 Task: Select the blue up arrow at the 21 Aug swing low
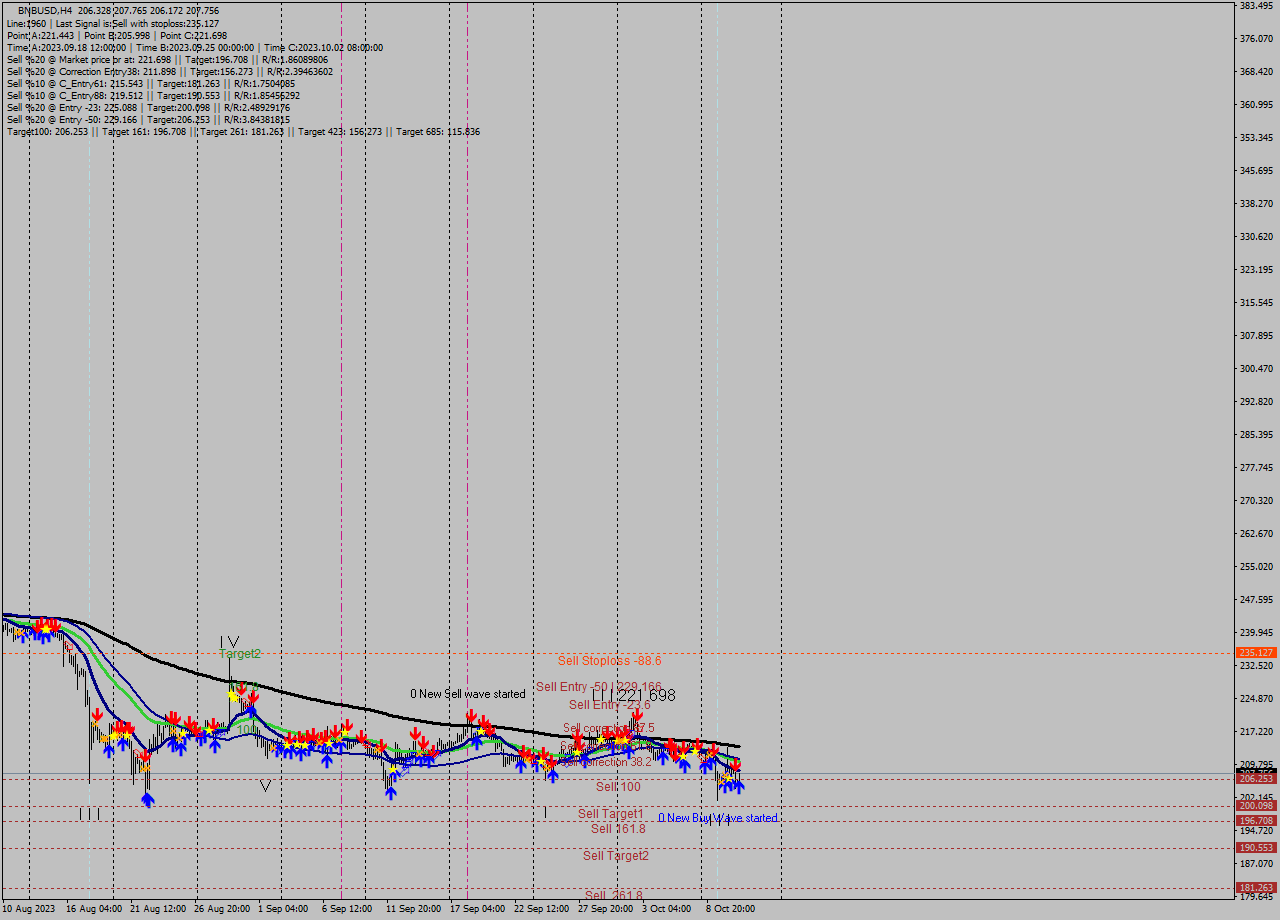point(147,798)
